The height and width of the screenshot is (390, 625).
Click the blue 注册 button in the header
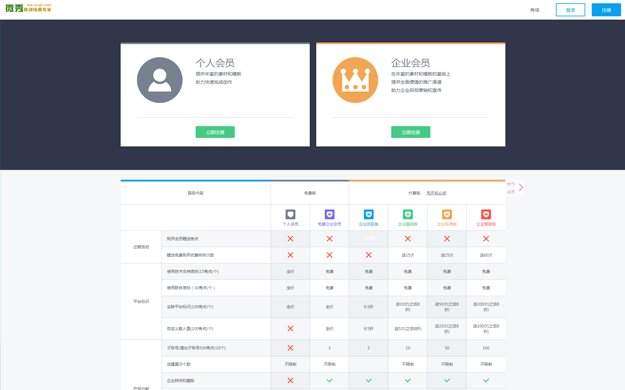point(606,10)
